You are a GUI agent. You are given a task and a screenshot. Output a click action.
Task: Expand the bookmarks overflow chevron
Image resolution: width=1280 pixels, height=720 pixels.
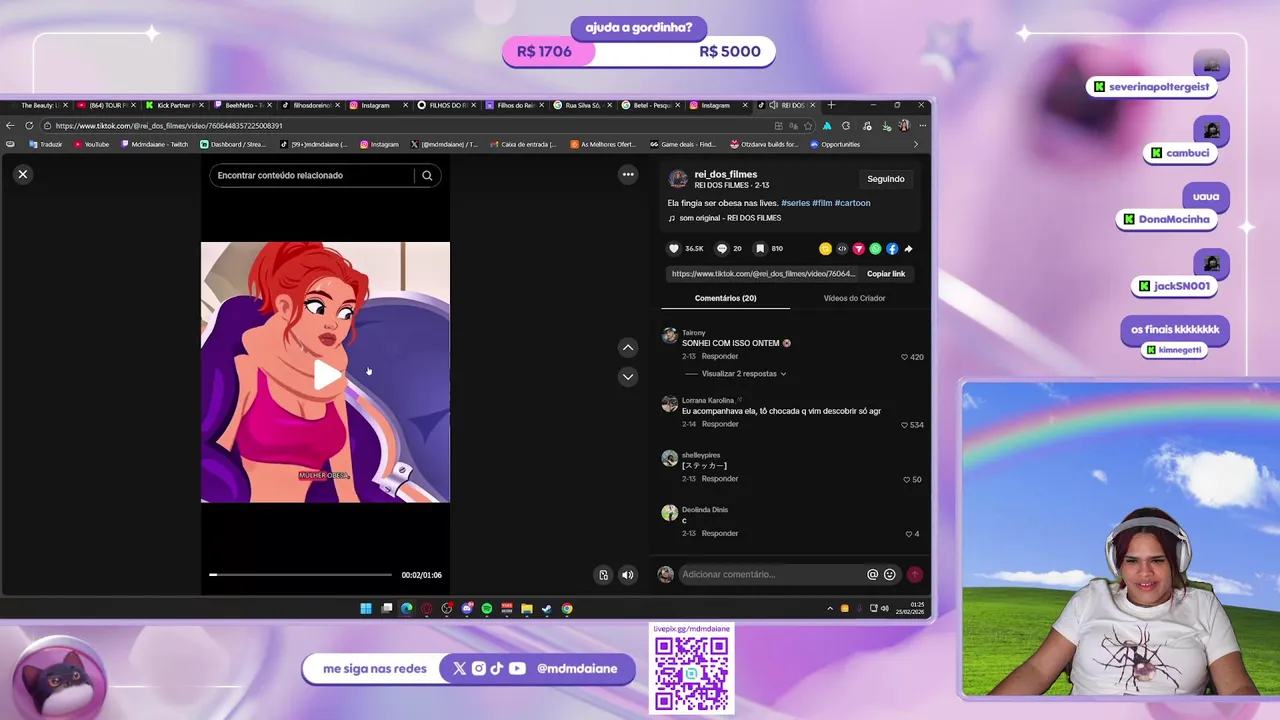916,144
